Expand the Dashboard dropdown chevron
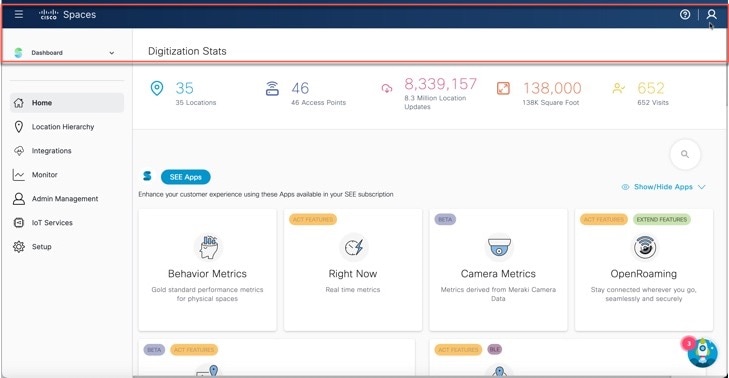Viewport: 729px width, 378px height. (112, 53)
